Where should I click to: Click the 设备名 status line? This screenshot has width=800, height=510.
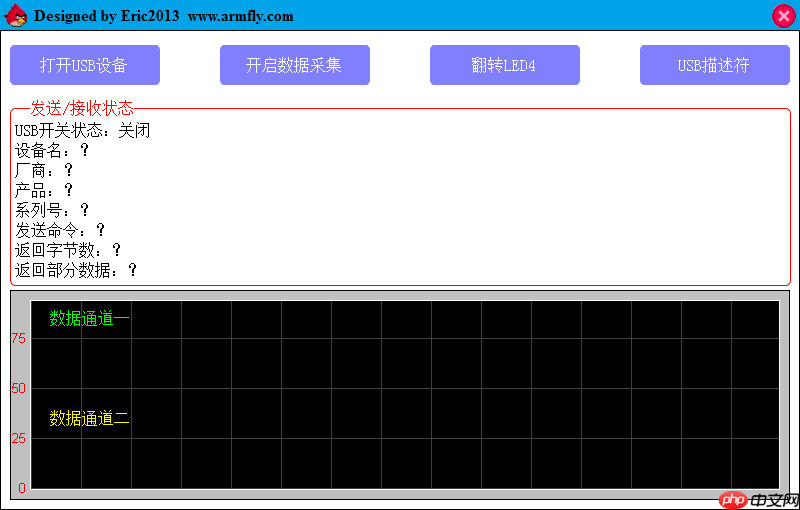52,150
